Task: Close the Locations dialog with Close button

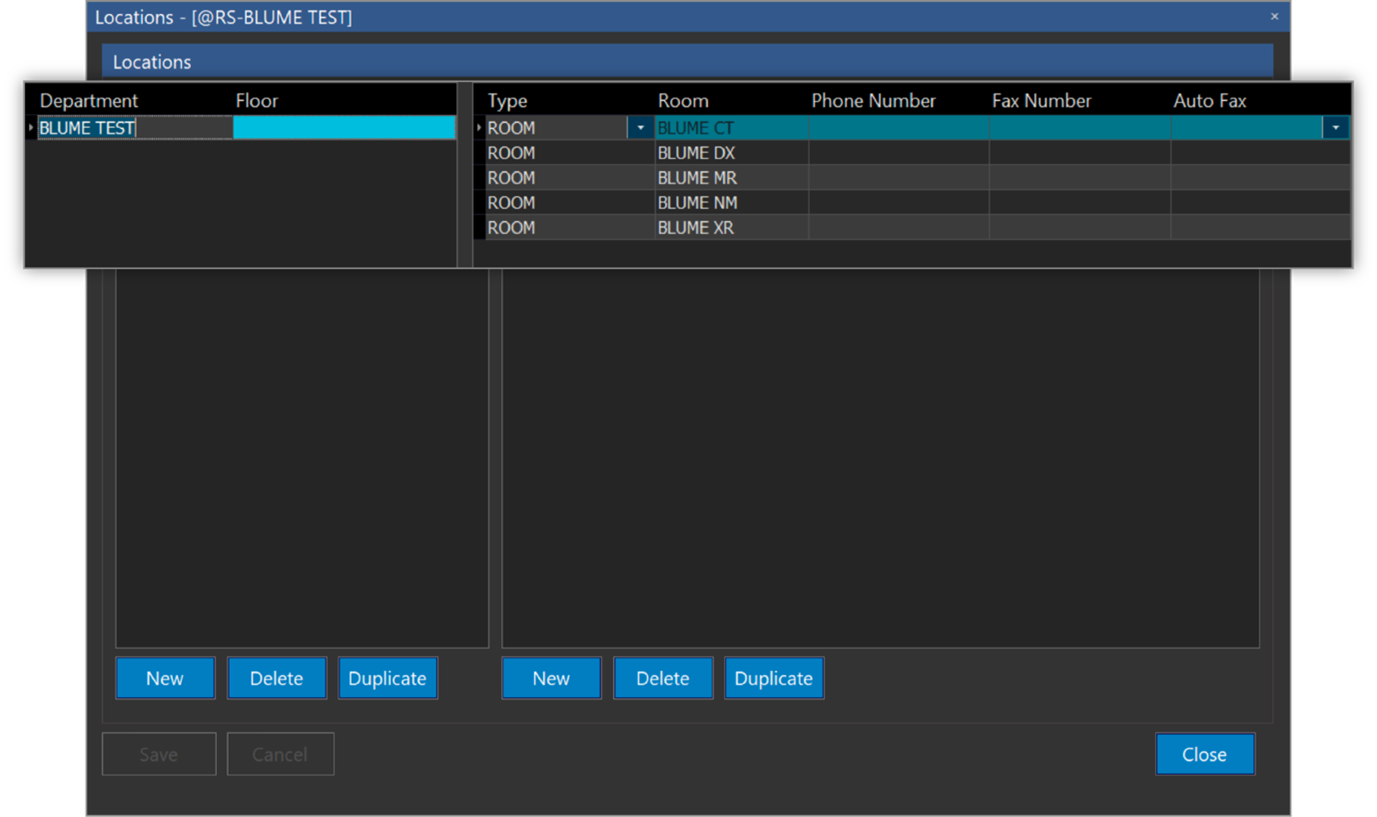Action: pyautogui.click(x=1204, y=754)
